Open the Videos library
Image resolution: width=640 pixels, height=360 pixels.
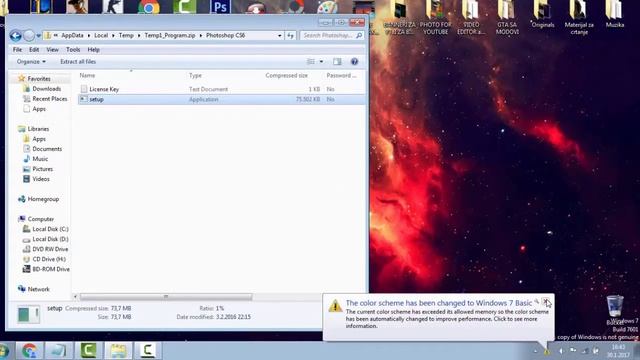pos(41,179)
